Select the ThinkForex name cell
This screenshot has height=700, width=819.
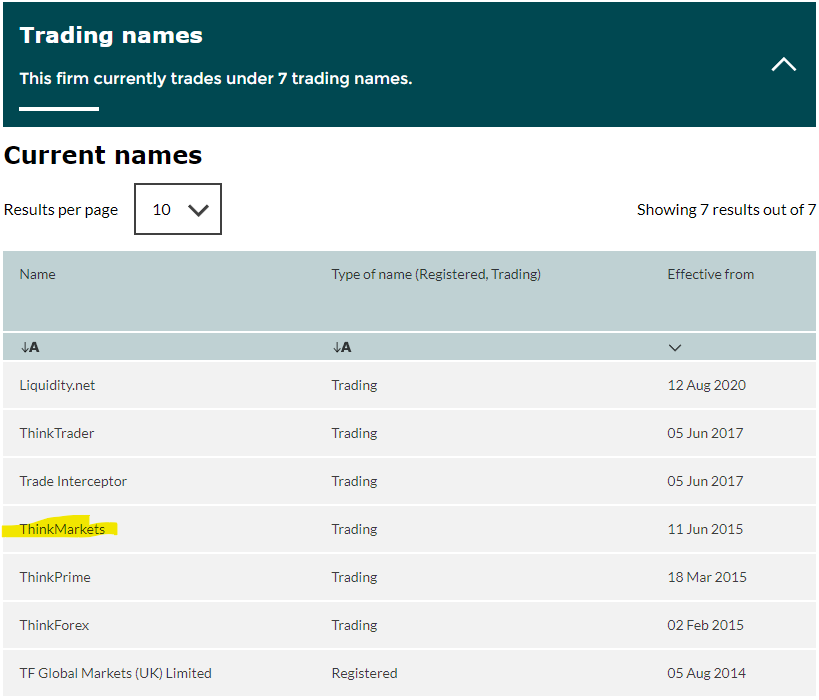pos(54,625)
